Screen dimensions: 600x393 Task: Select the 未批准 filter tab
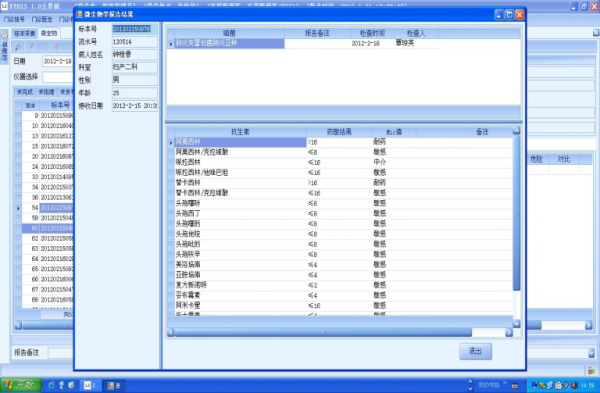[x=46, y=92]
